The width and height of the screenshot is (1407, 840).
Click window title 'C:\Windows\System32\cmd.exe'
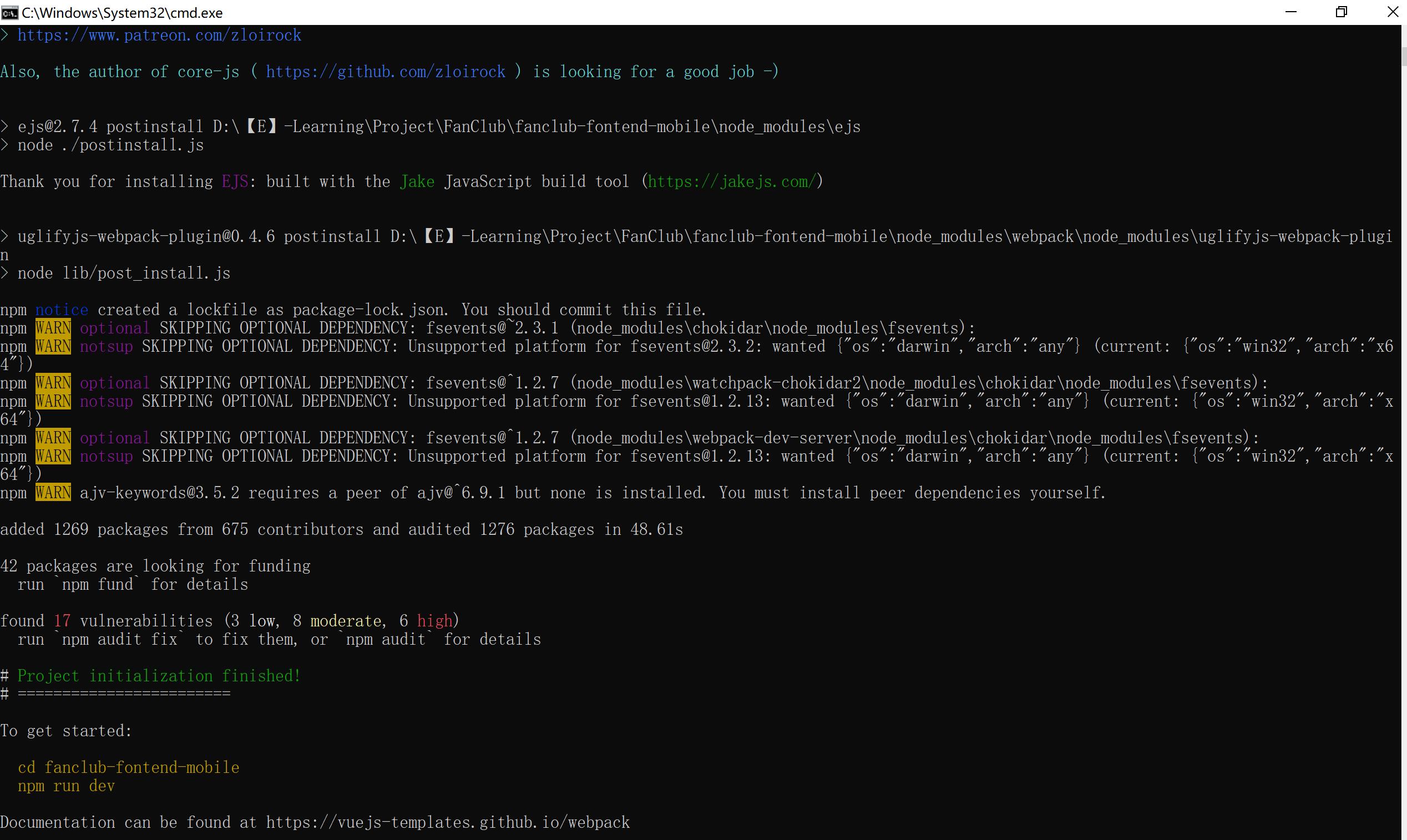pos(122,12)
